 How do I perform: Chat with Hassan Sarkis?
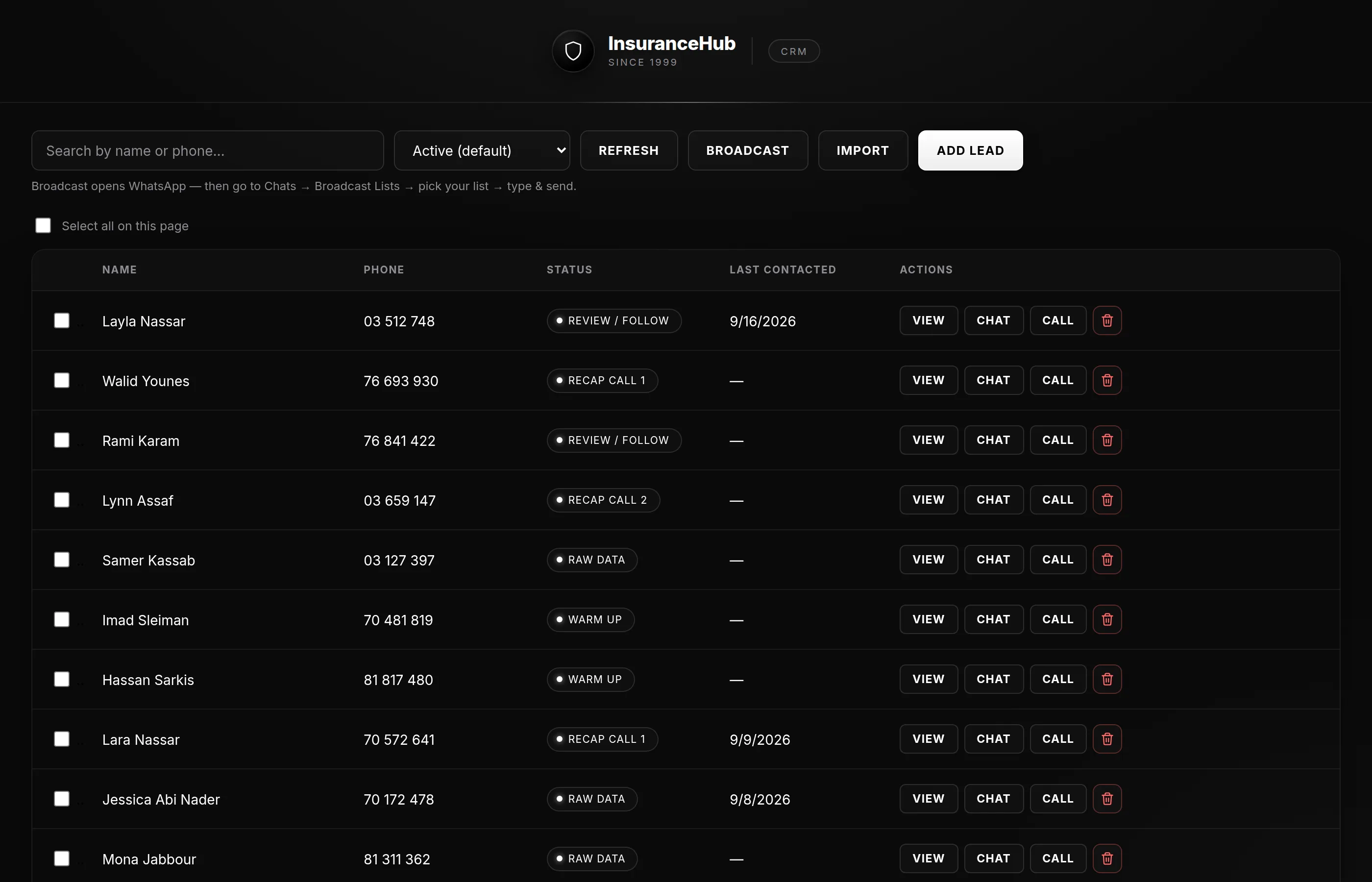pyautogui.click(x=994, y=679)
